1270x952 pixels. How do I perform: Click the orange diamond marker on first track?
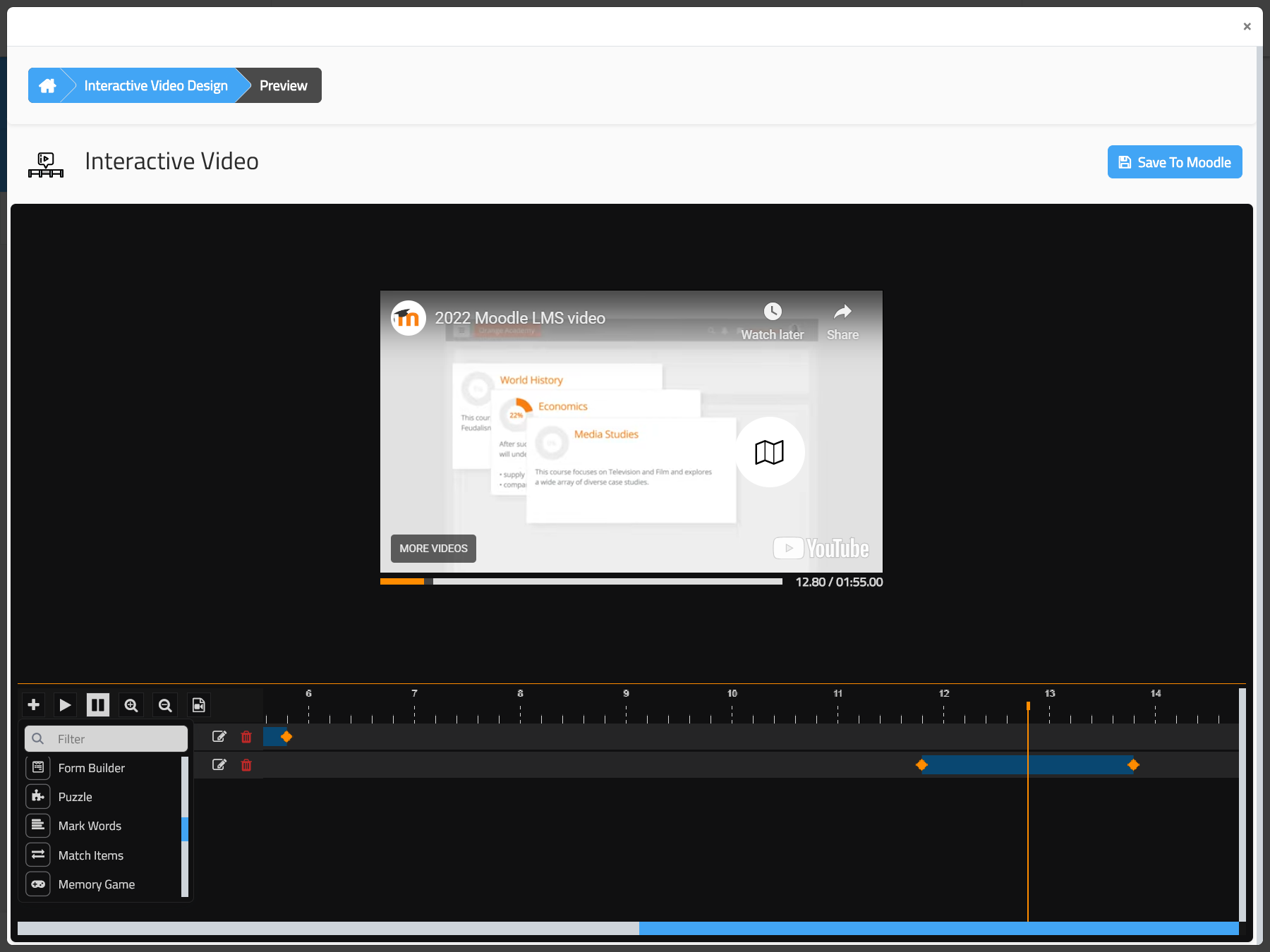coord(287,736)
